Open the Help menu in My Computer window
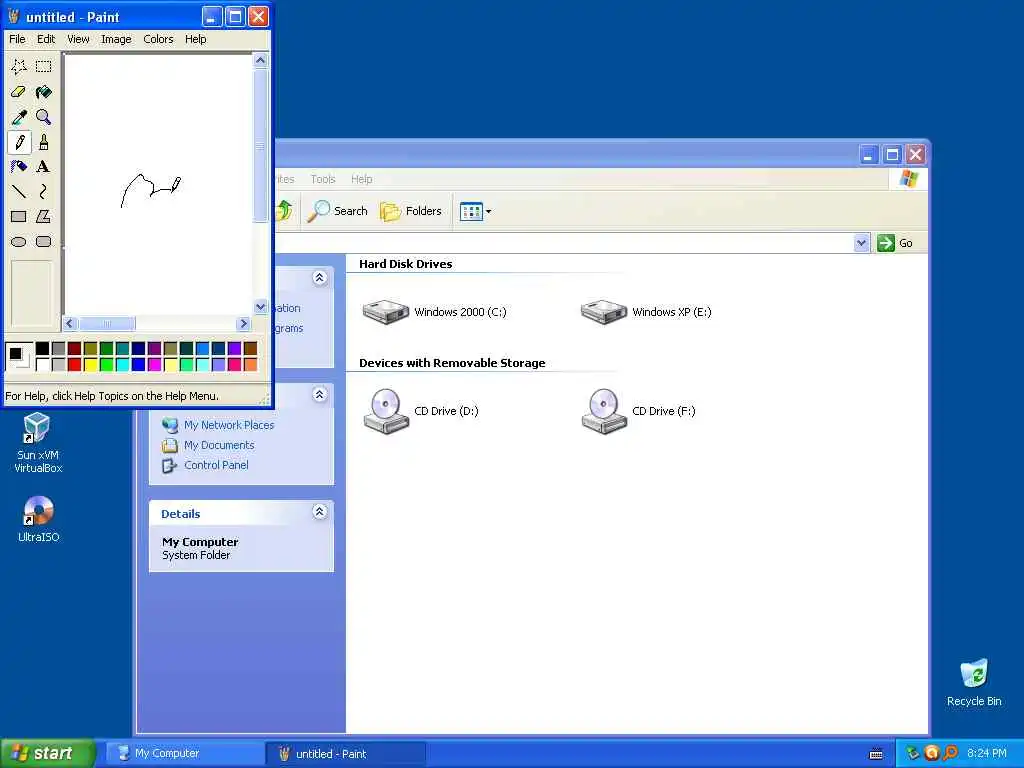The width and height of the screenshot is (1024, 768). point(361,179)
